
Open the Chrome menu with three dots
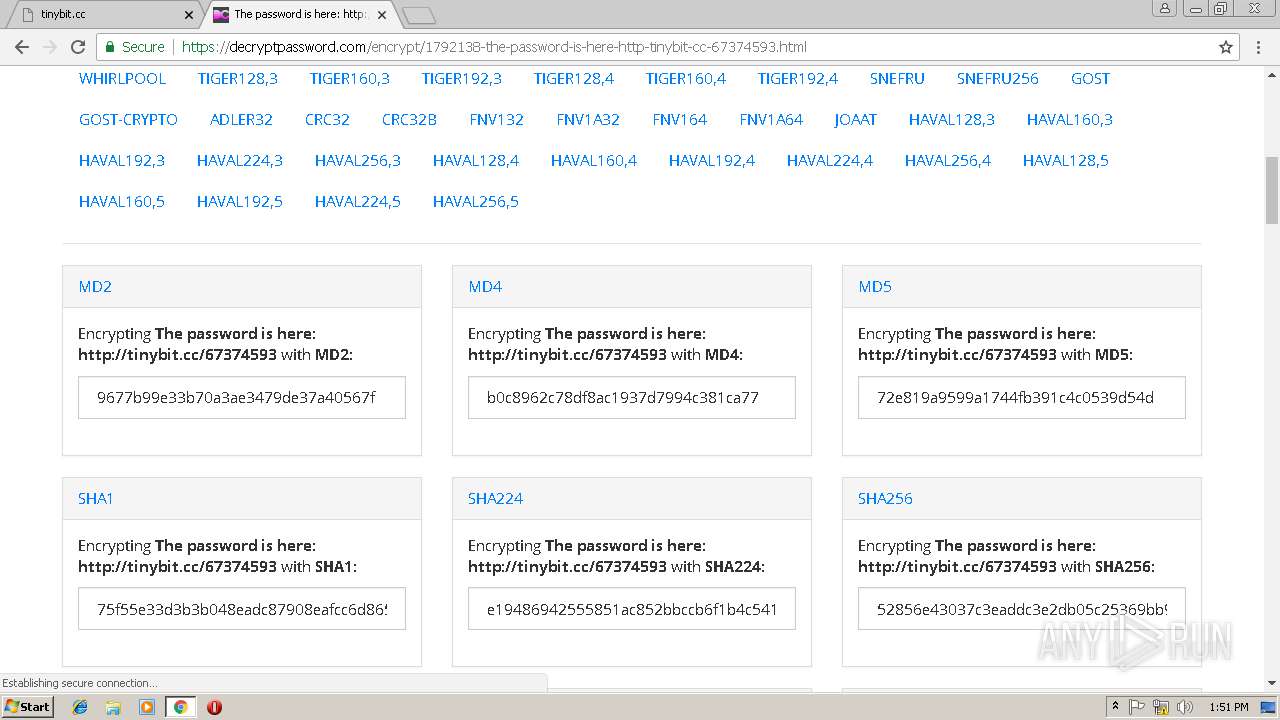[x=1259, y=47]
